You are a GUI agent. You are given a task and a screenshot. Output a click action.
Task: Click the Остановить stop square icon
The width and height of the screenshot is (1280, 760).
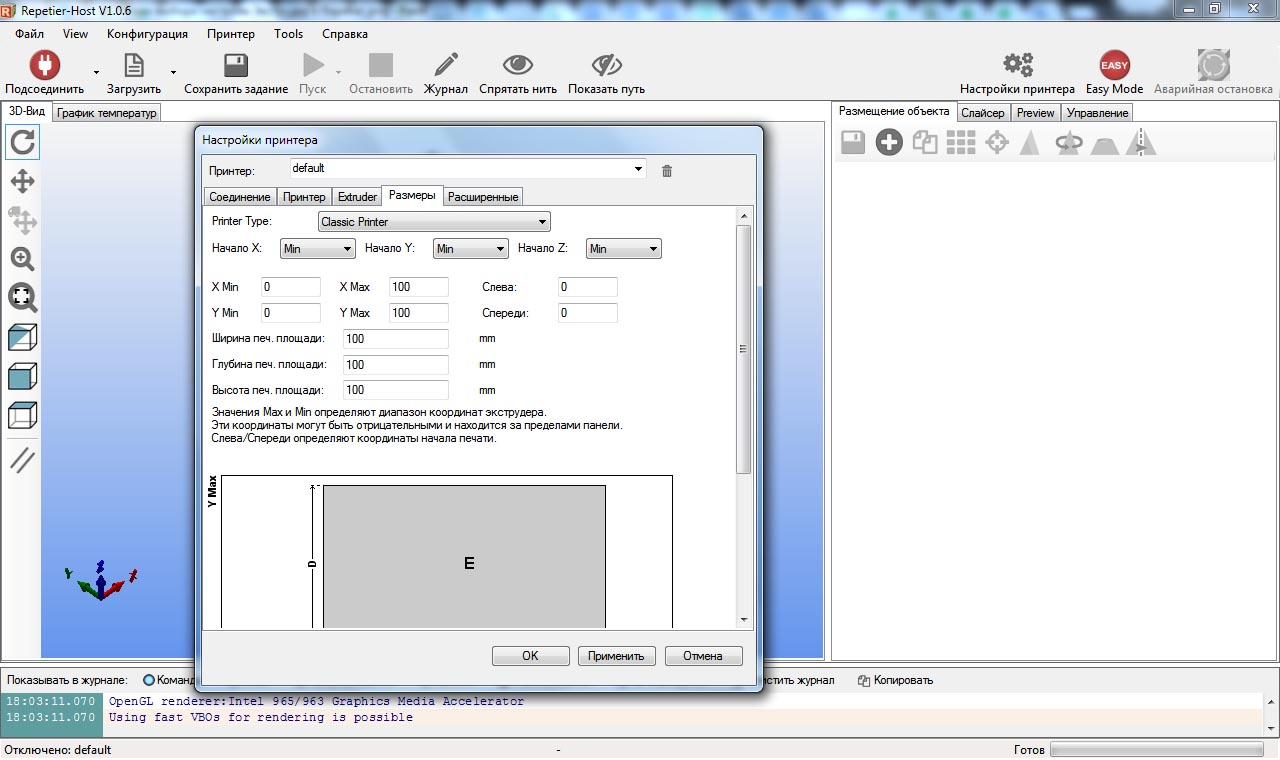coord(381,65)
